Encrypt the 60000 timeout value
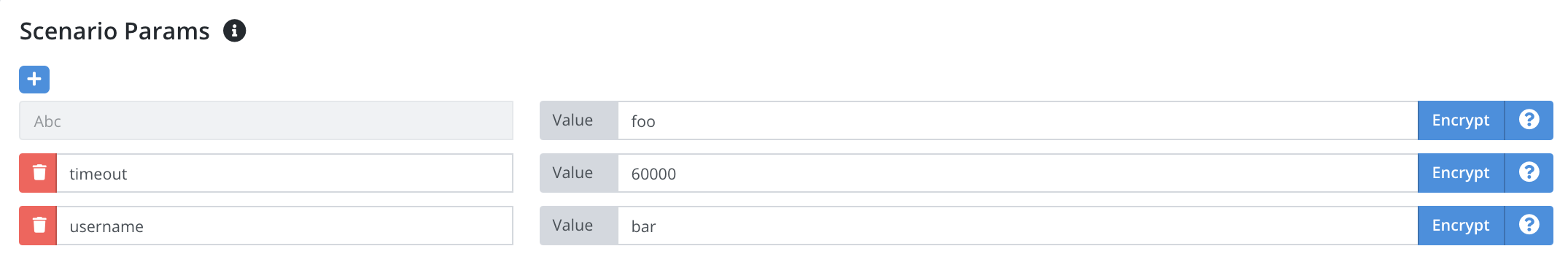Image resolution: width=1568 pixels, height=273 pixels. coord(1461,173)
